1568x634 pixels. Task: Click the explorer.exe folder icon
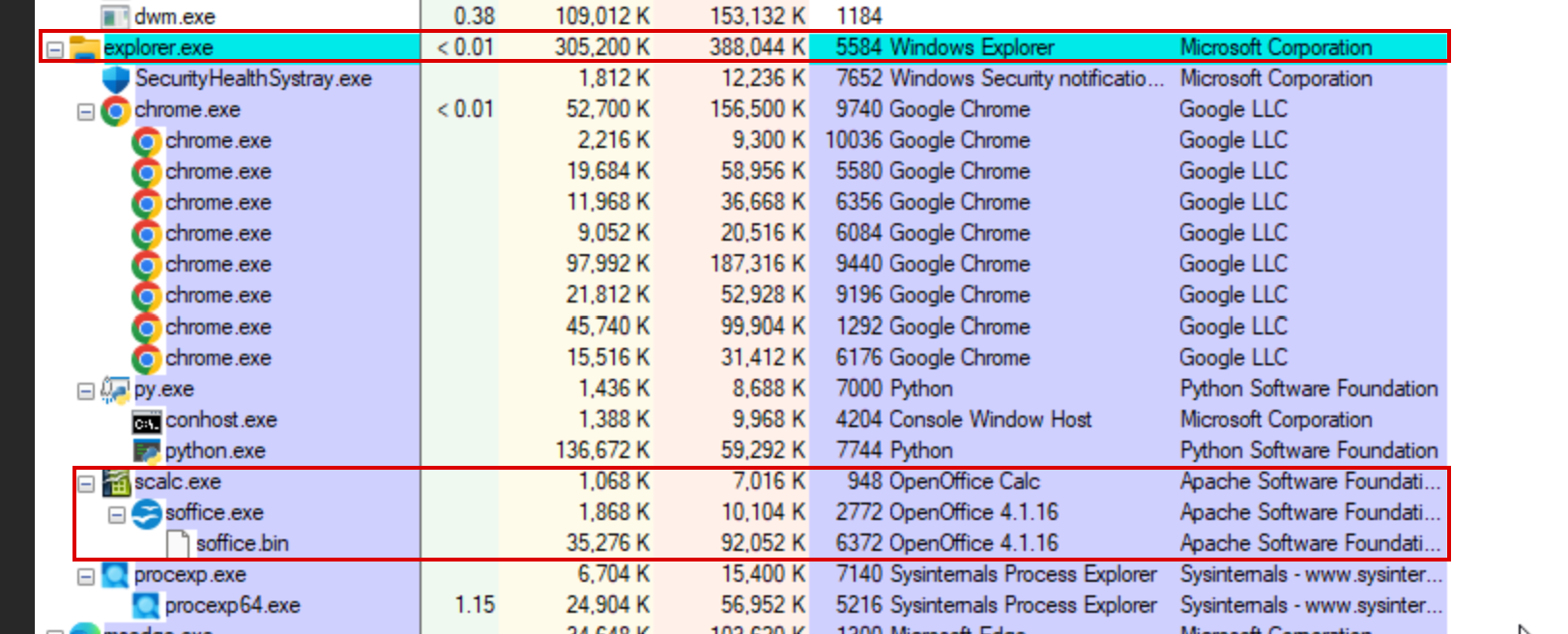(85, 47)
